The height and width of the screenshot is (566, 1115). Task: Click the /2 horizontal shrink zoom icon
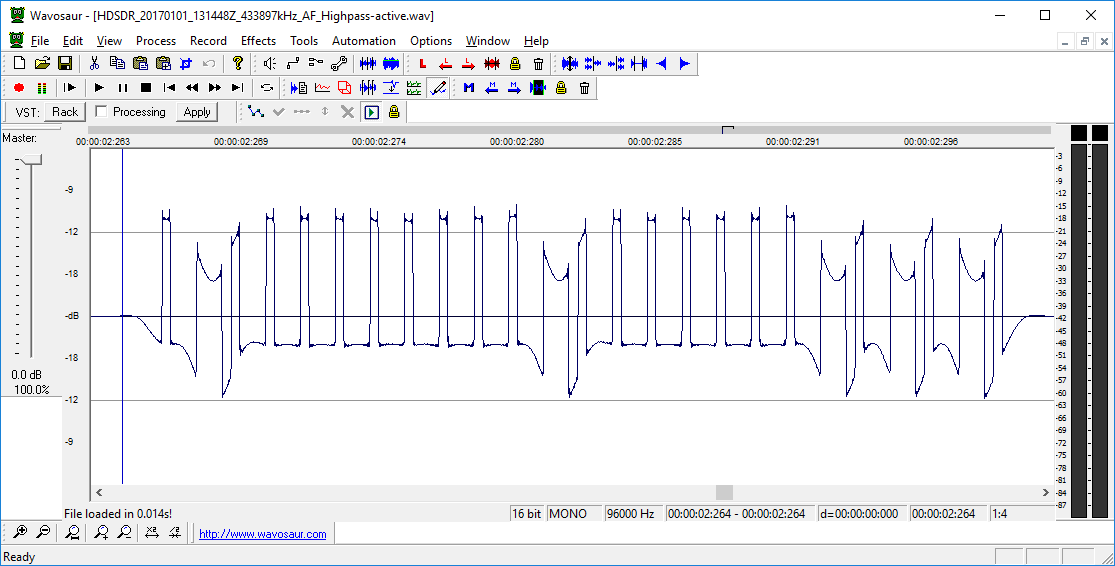click(174, 532)
